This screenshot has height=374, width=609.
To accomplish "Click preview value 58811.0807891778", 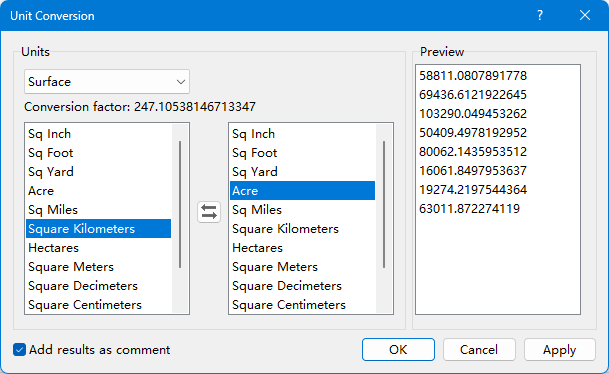I will point(473,75).
